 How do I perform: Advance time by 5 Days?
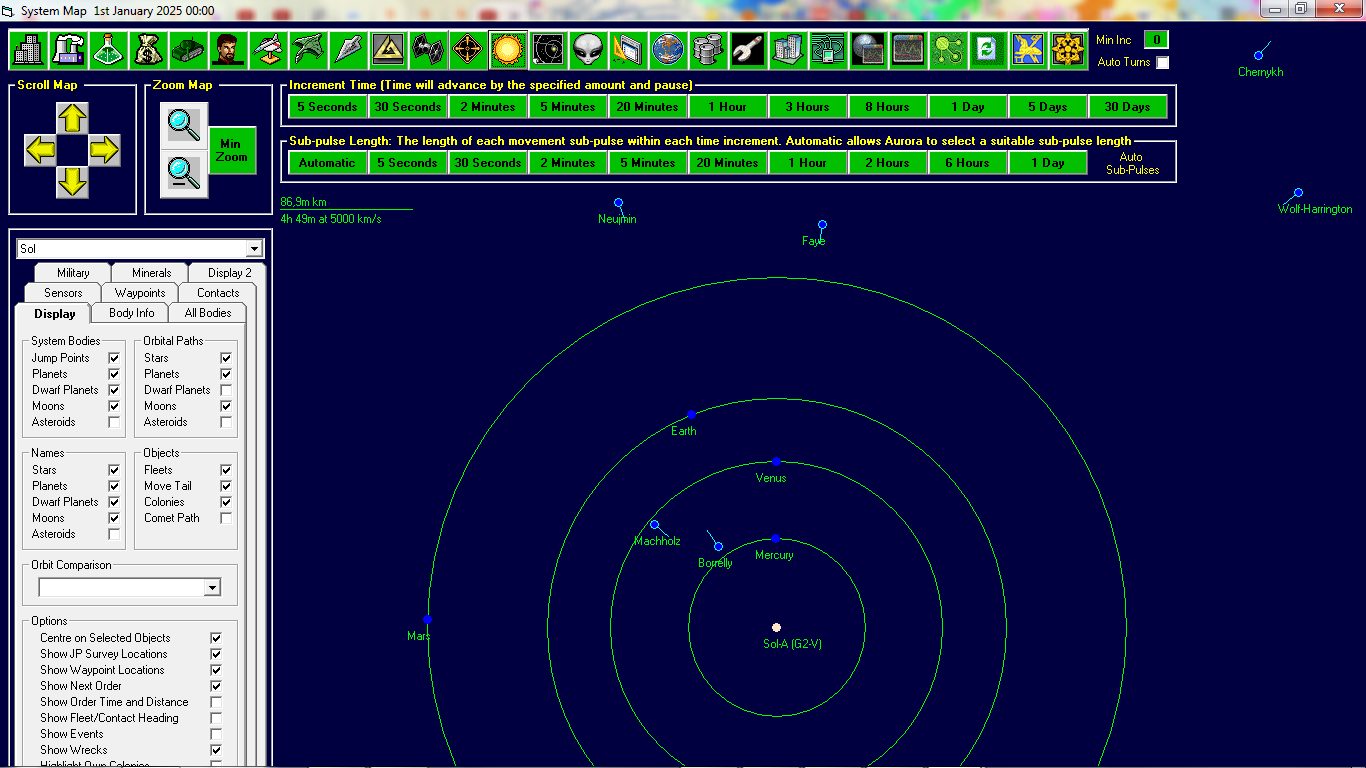(1047, 107)
